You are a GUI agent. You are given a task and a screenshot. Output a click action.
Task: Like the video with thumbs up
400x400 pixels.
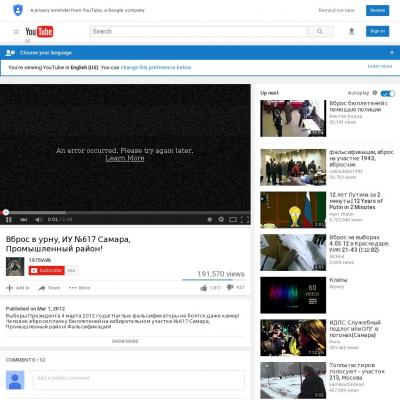point(204,288)
